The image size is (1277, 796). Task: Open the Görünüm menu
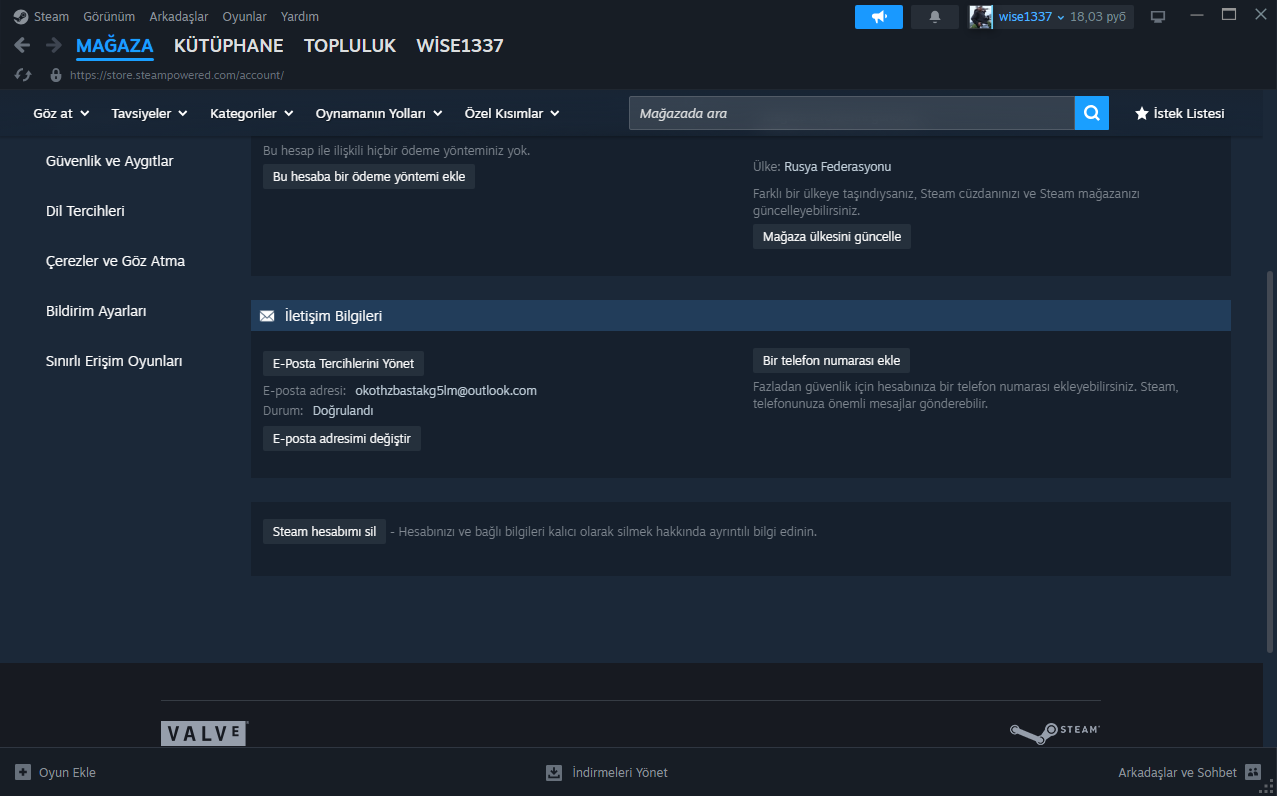tap(109, 17)
